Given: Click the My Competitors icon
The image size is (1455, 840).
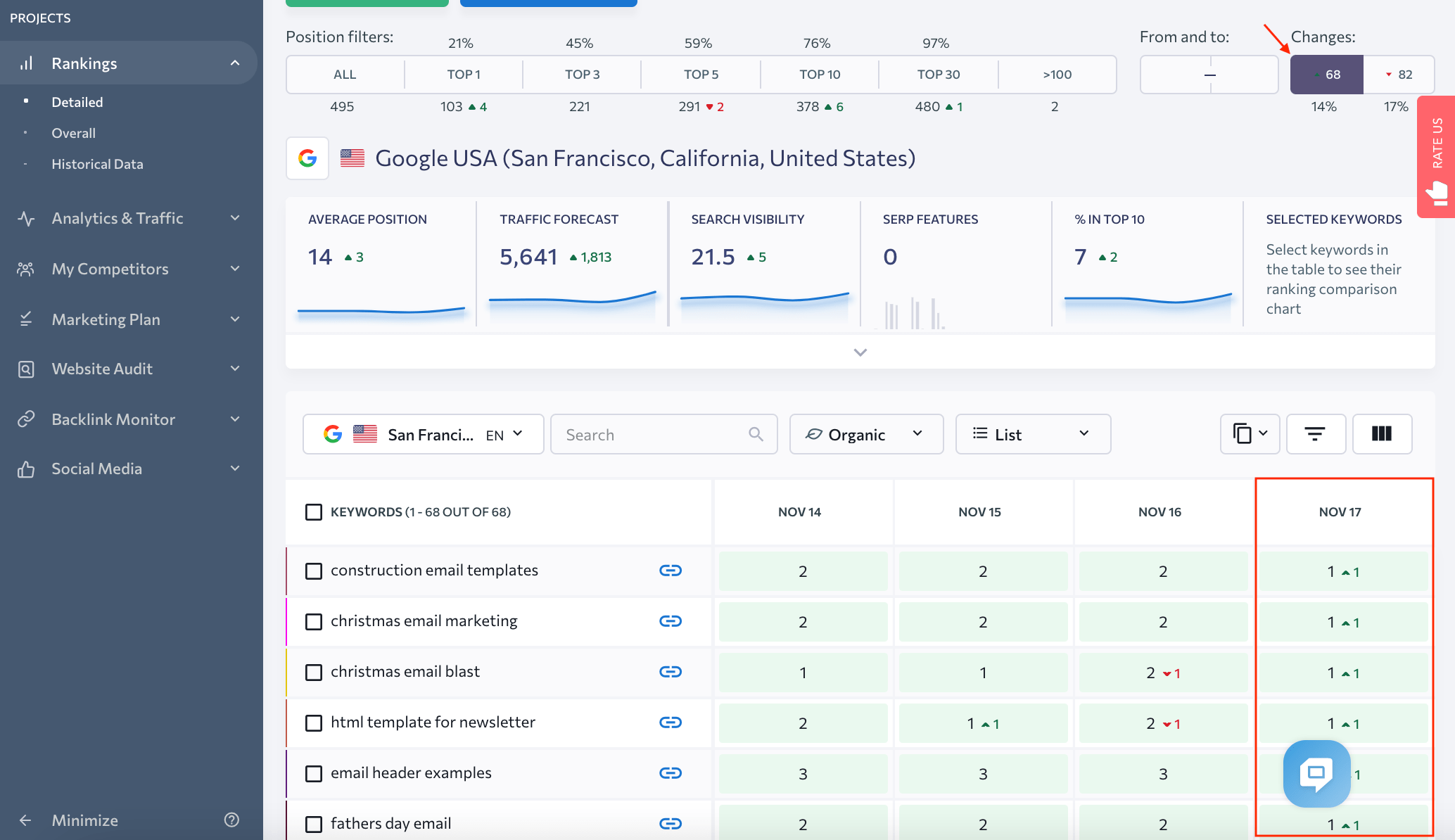Looking at the screenshot, I should click(x=27, y=268).
